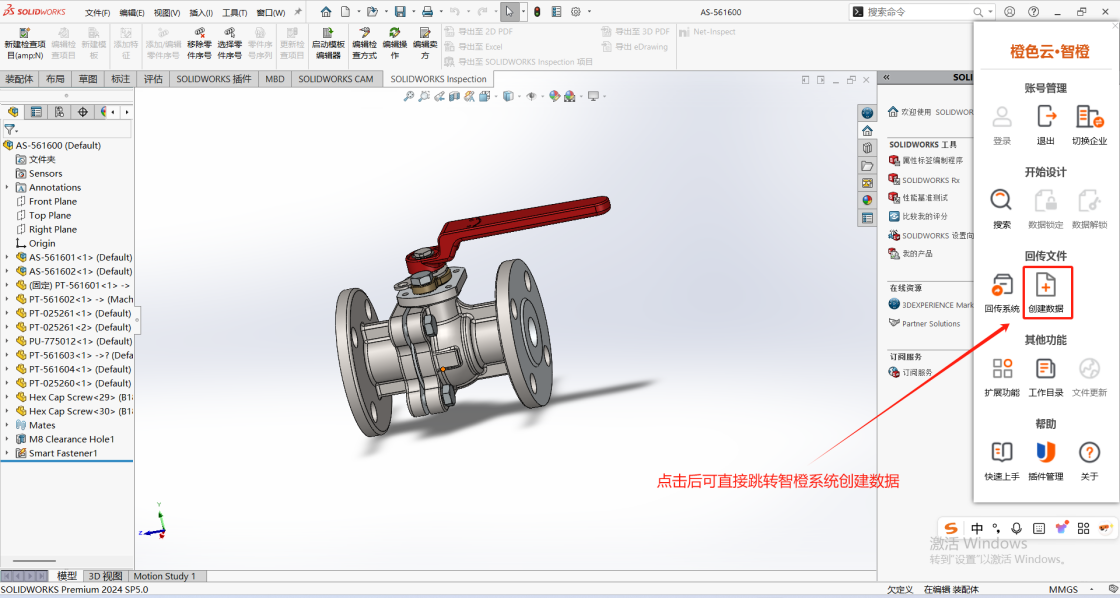Screen dimensions: 1120x599
Task: Open the ConfigurationManager tab
Action: (59, 111)
